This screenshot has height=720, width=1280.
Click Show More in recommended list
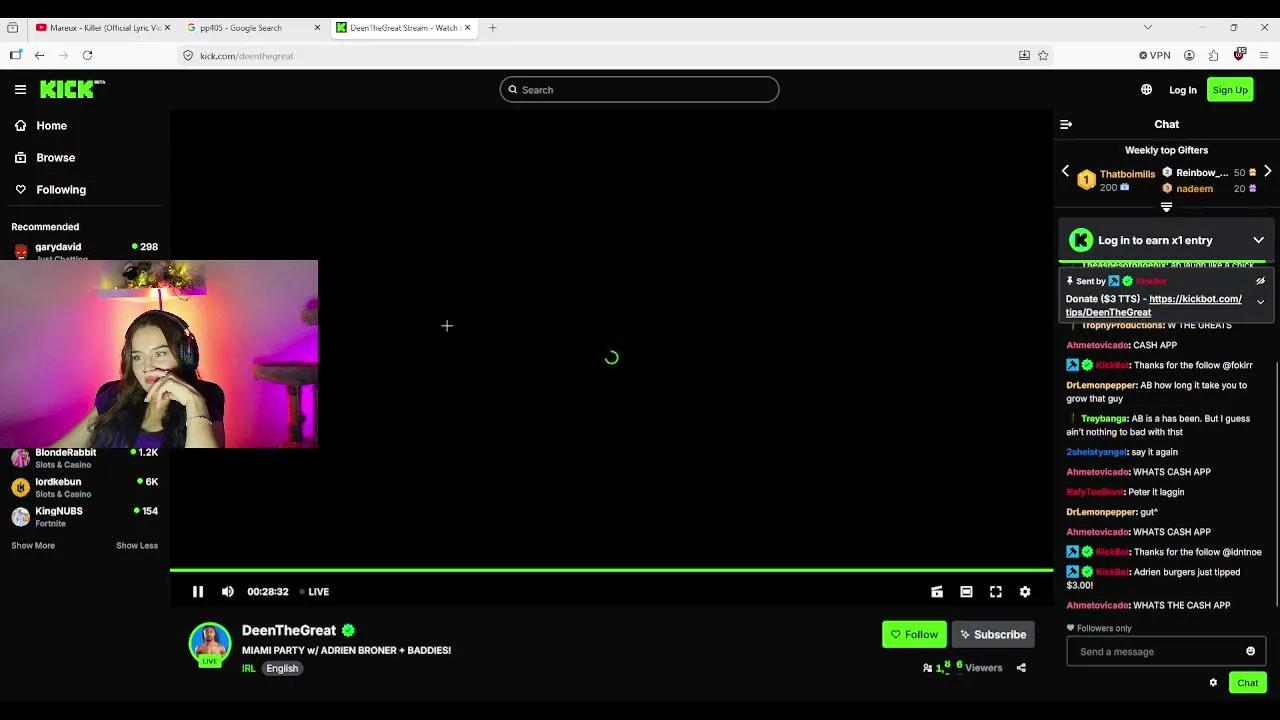(33, 546)
